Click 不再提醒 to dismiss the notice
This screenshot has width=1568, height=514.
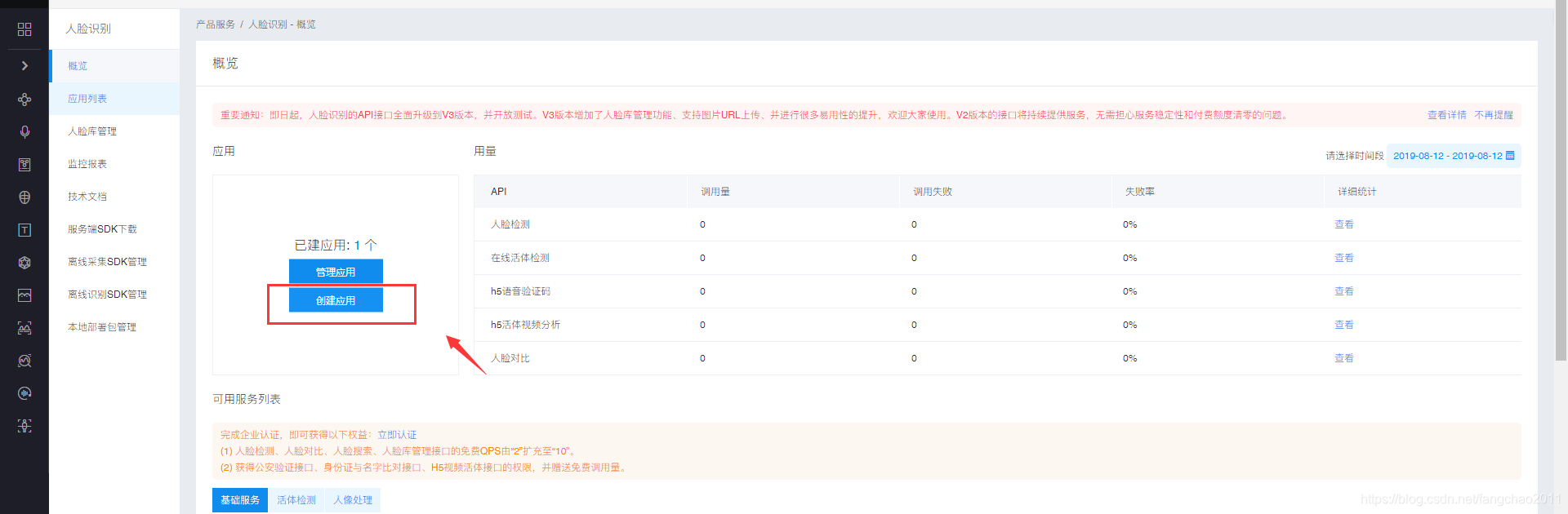pyautogui.click(x=1494, y=115)
